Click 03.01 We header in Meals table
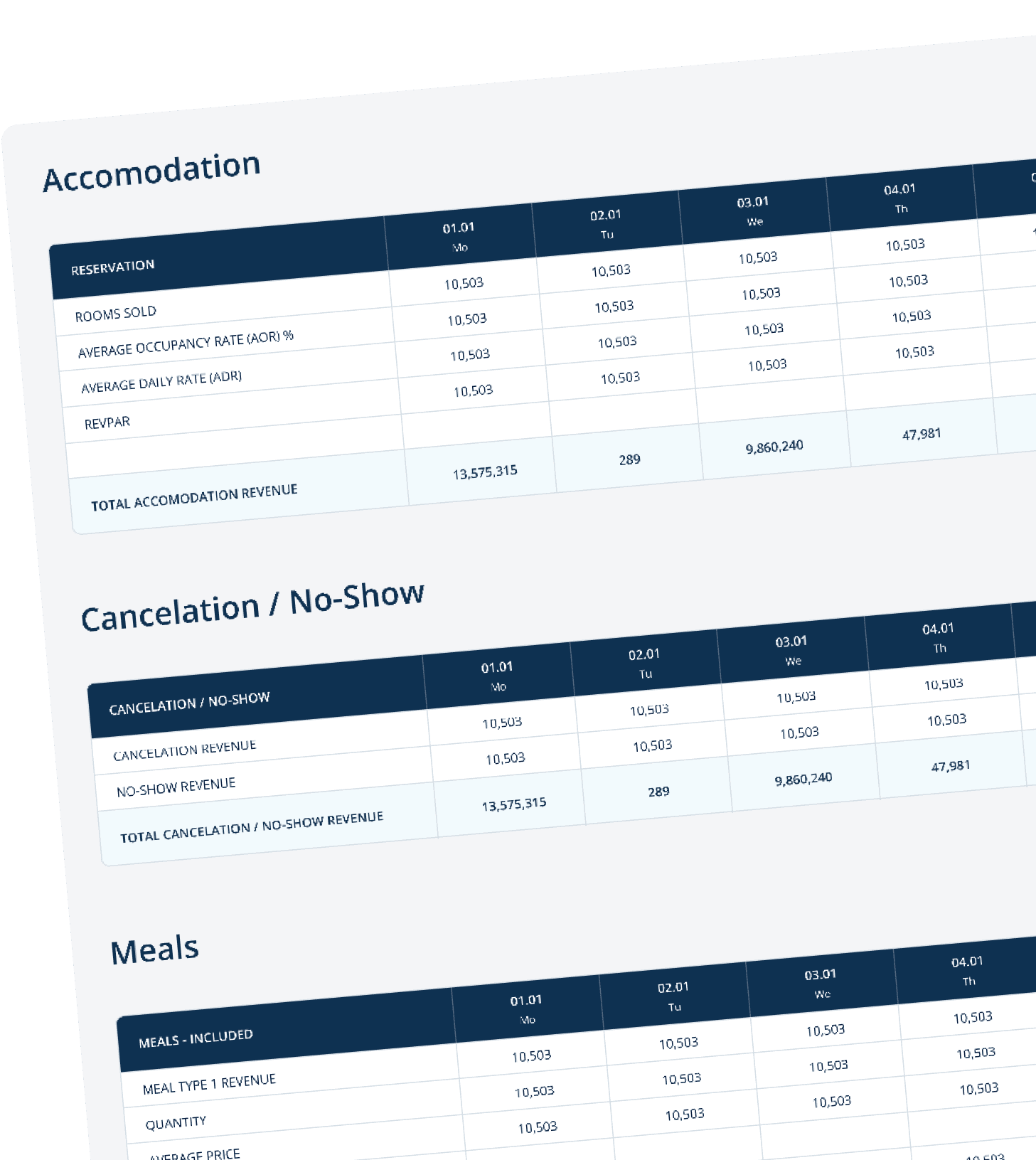 (821, 984)
